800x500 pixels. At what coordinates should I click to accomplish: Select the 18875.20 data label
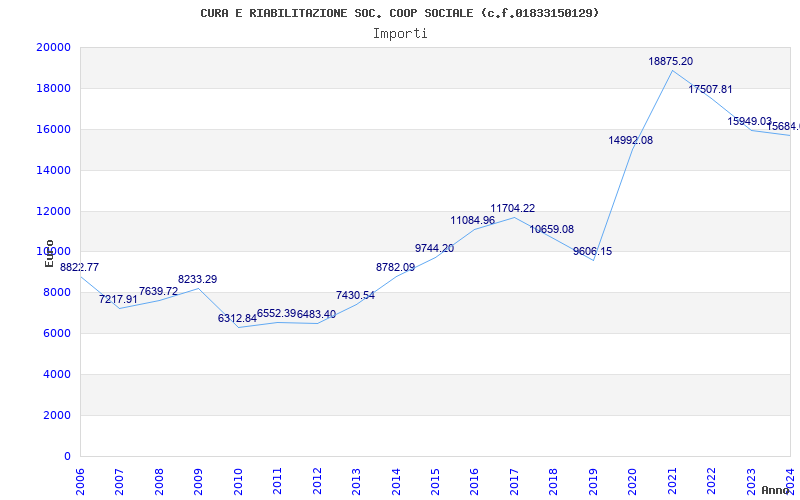[x=670, y=61]
